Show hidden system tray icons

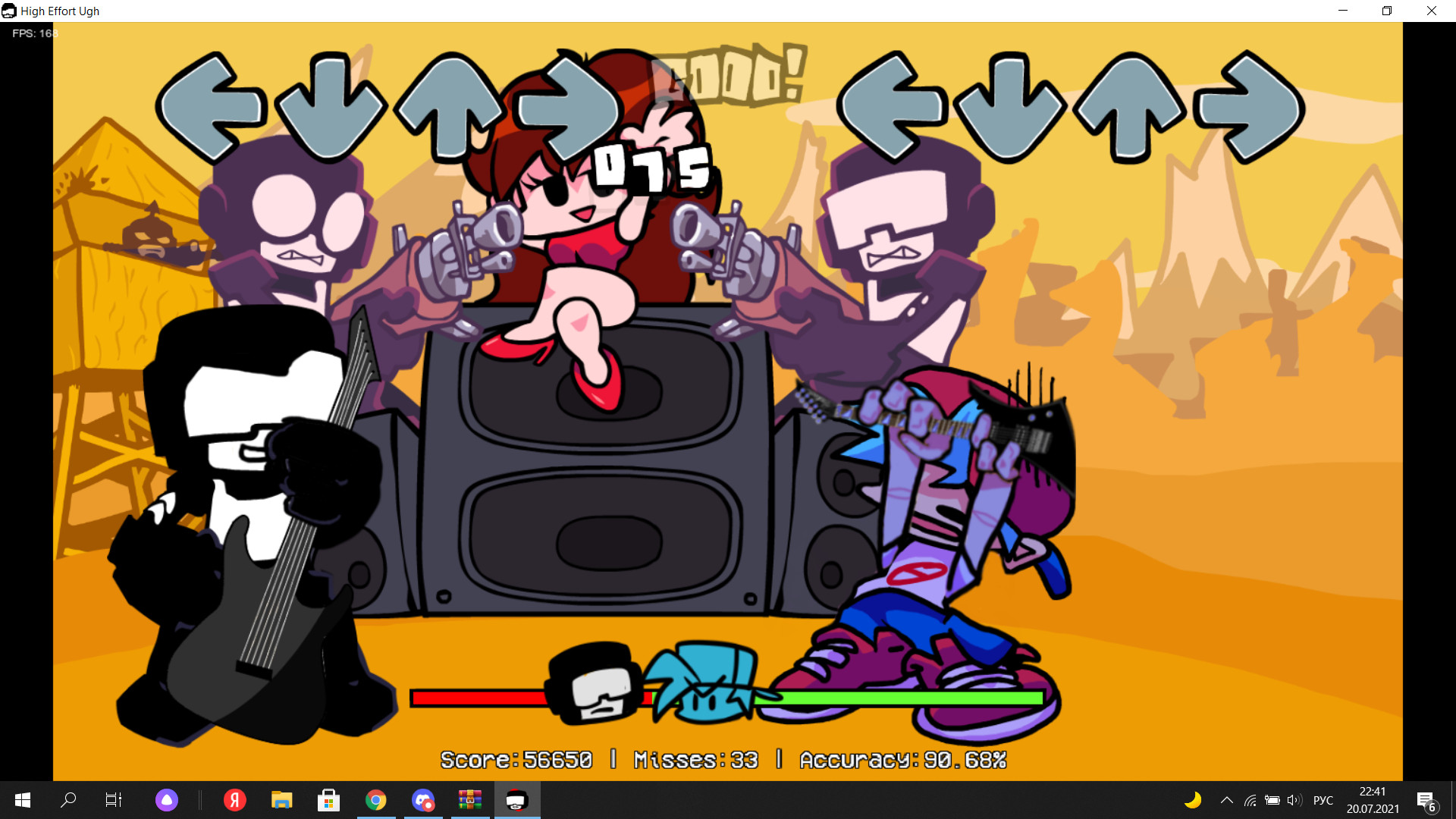pyautogui.click(x=1226, y=800)
